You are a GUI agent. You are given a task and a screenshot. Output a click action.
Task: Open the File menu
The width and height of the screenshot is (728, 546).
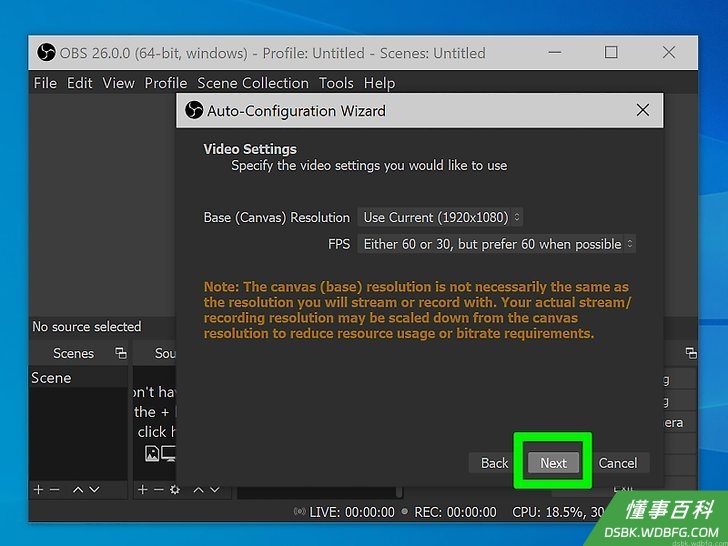[x=45, y=83]
